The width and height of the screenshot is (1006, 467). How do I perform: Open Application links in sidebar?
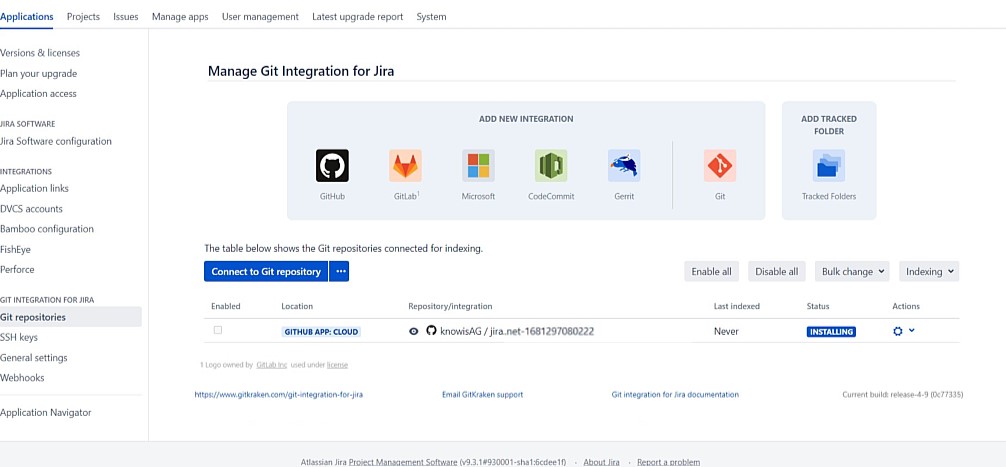(x=35, y=189)
